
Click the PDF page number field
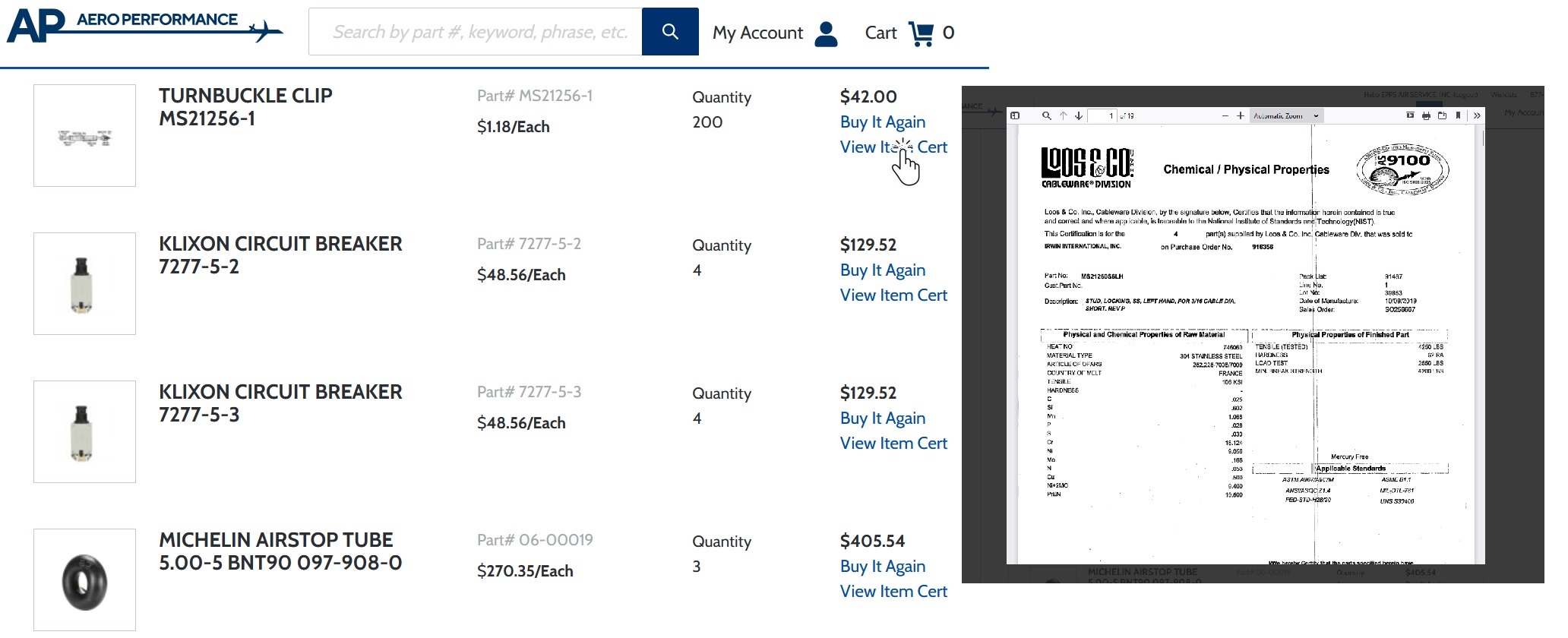point(1102,115)
